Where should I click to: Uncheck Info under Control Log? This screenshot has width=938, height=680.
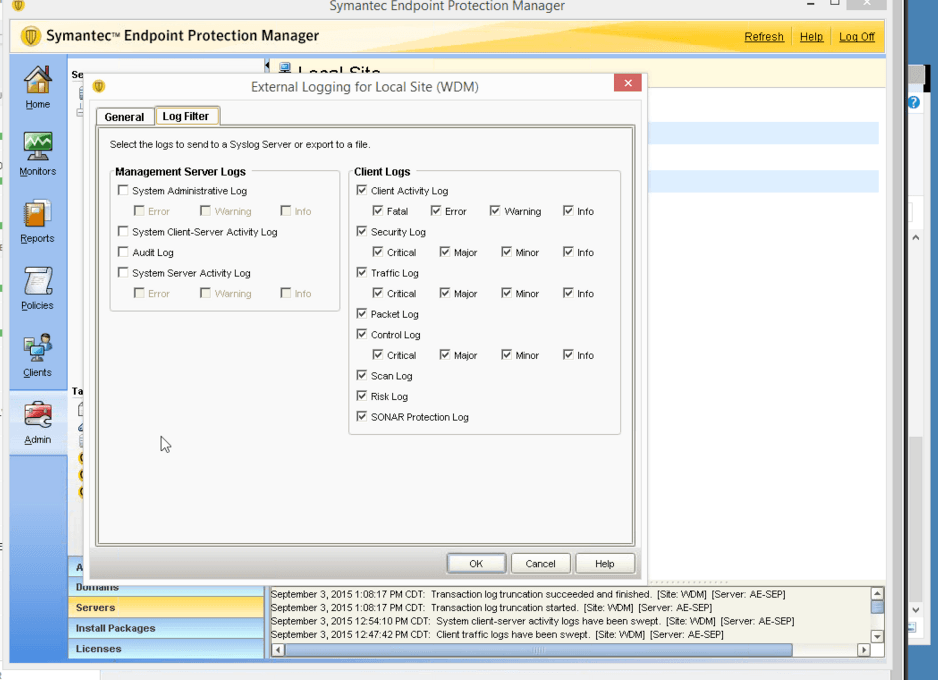tap(568, 355)
